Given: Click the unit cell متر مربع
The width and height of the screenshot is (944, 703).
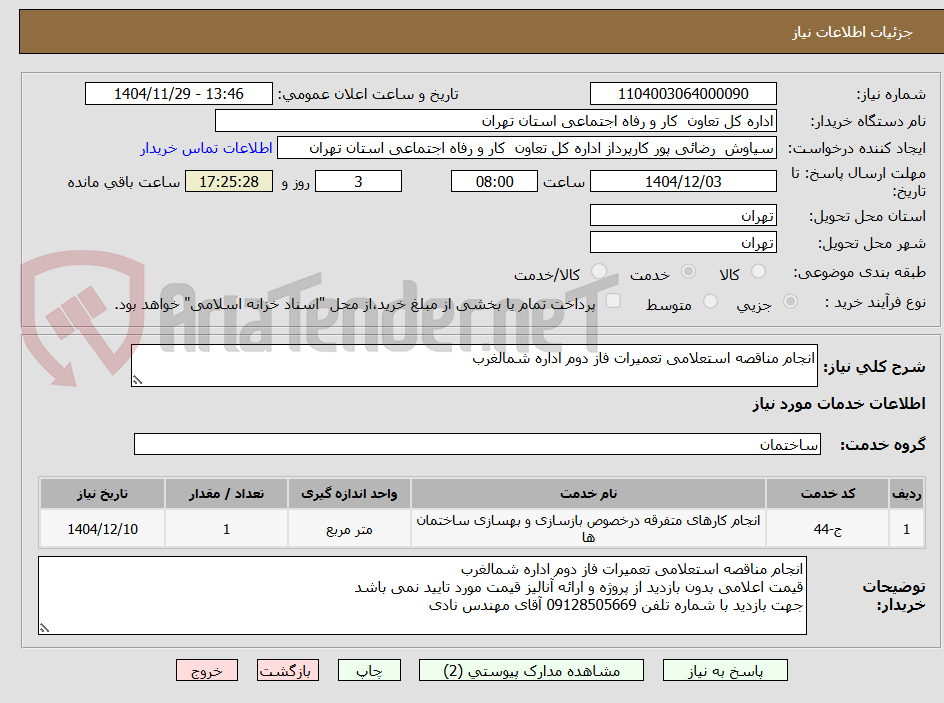Looking at the screenshot, I should coord(349,528).
